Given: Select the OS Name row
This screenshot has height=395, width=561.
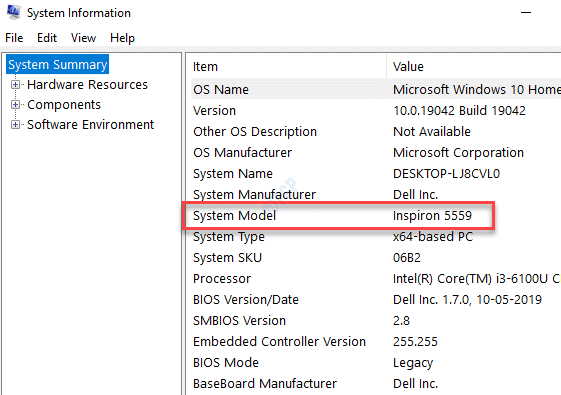Looking at the screenshot, I should click(x=376, y=89).
